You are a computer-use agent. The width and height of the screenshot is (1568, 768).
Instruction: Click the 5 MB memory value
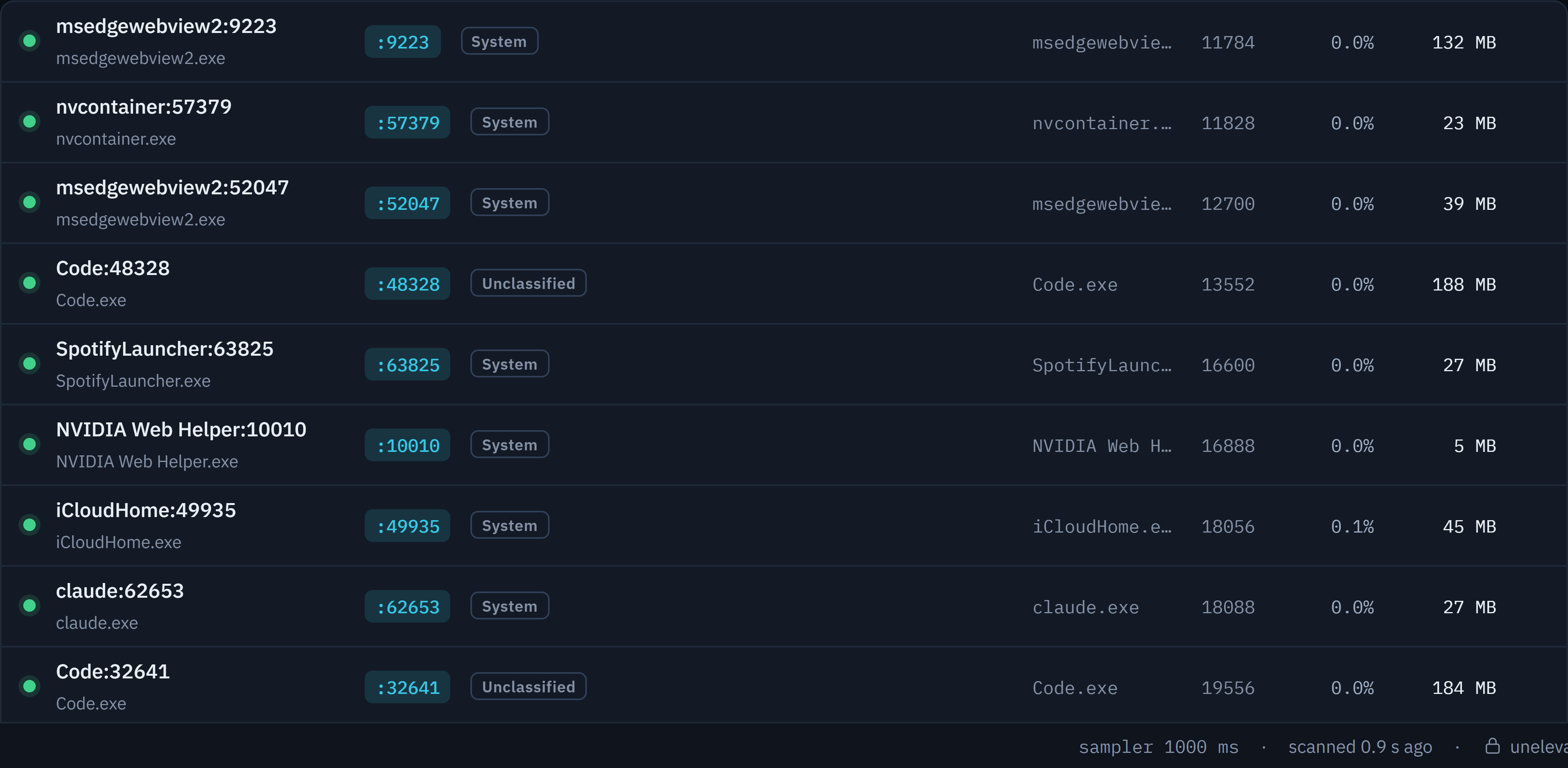[1475, 446]
